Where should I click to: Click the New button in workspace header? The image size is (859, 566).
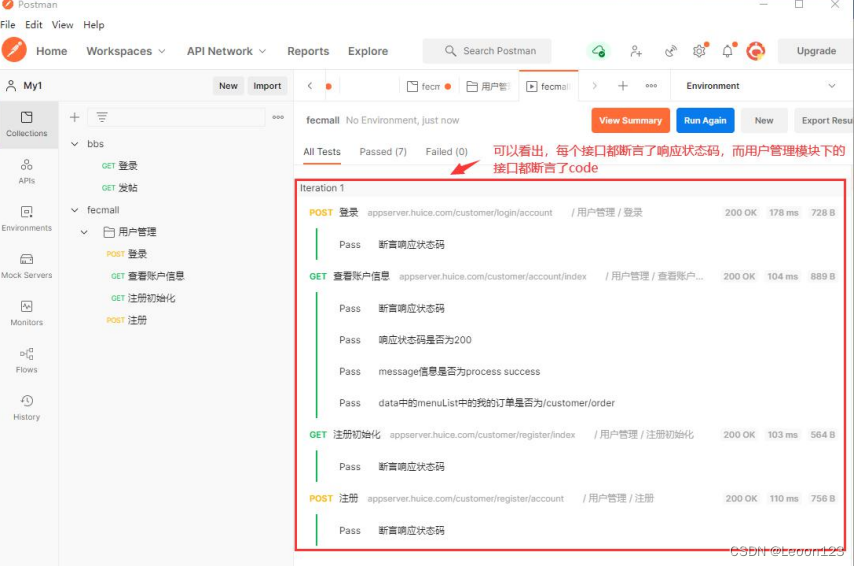tap(228, 86)
